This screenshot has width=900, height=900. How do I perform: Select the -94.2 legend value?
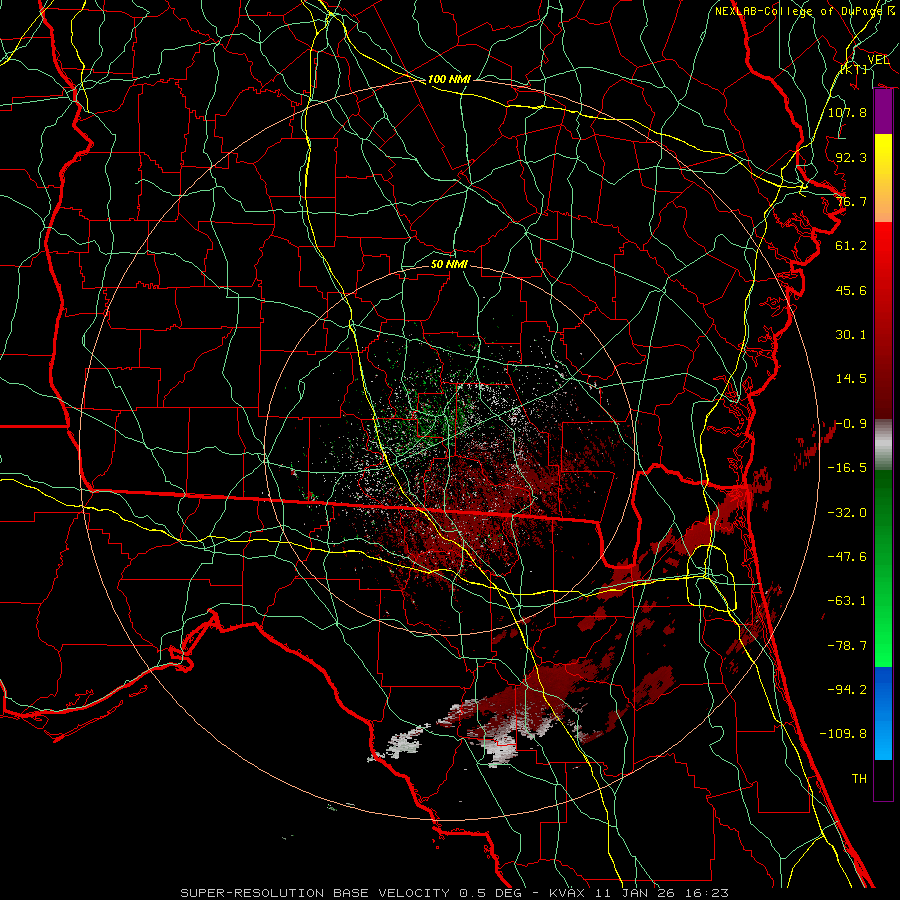pos(847,690)
